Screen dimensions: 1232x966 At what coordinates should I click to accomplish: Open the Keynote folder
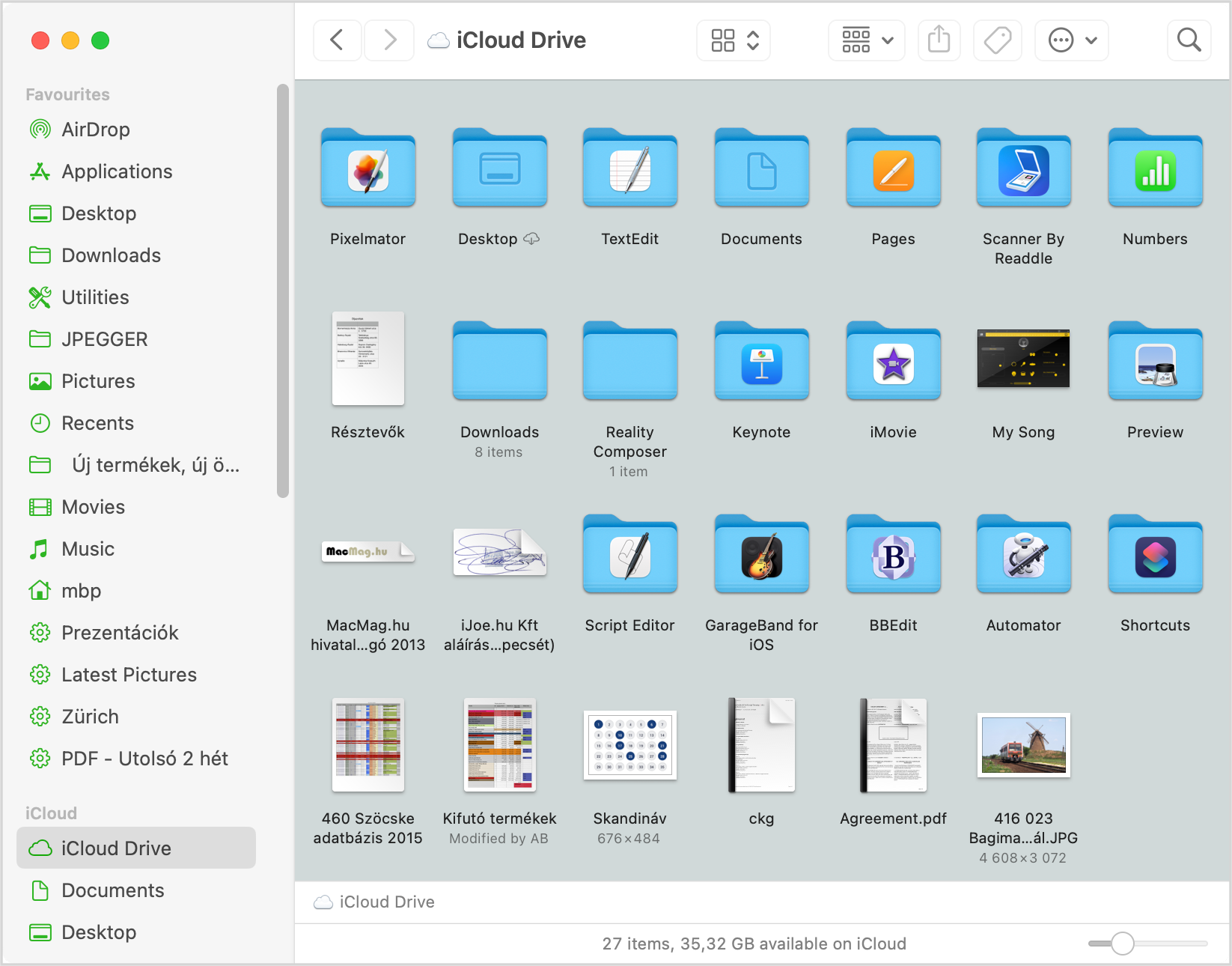[x=761, y=361]
